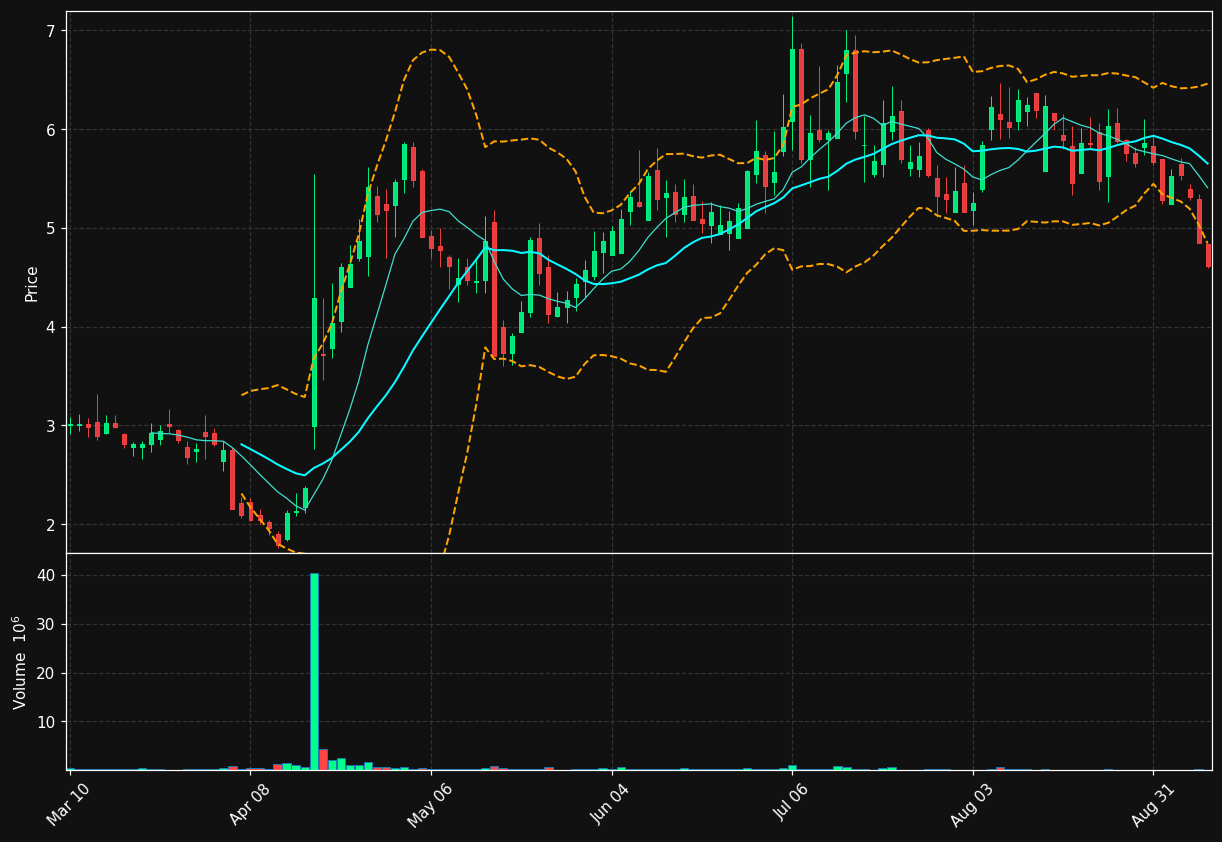This screenshot has height=842, width=1222.
Task: Click the tallest green volume bar
Action: (x=314, y=671)
